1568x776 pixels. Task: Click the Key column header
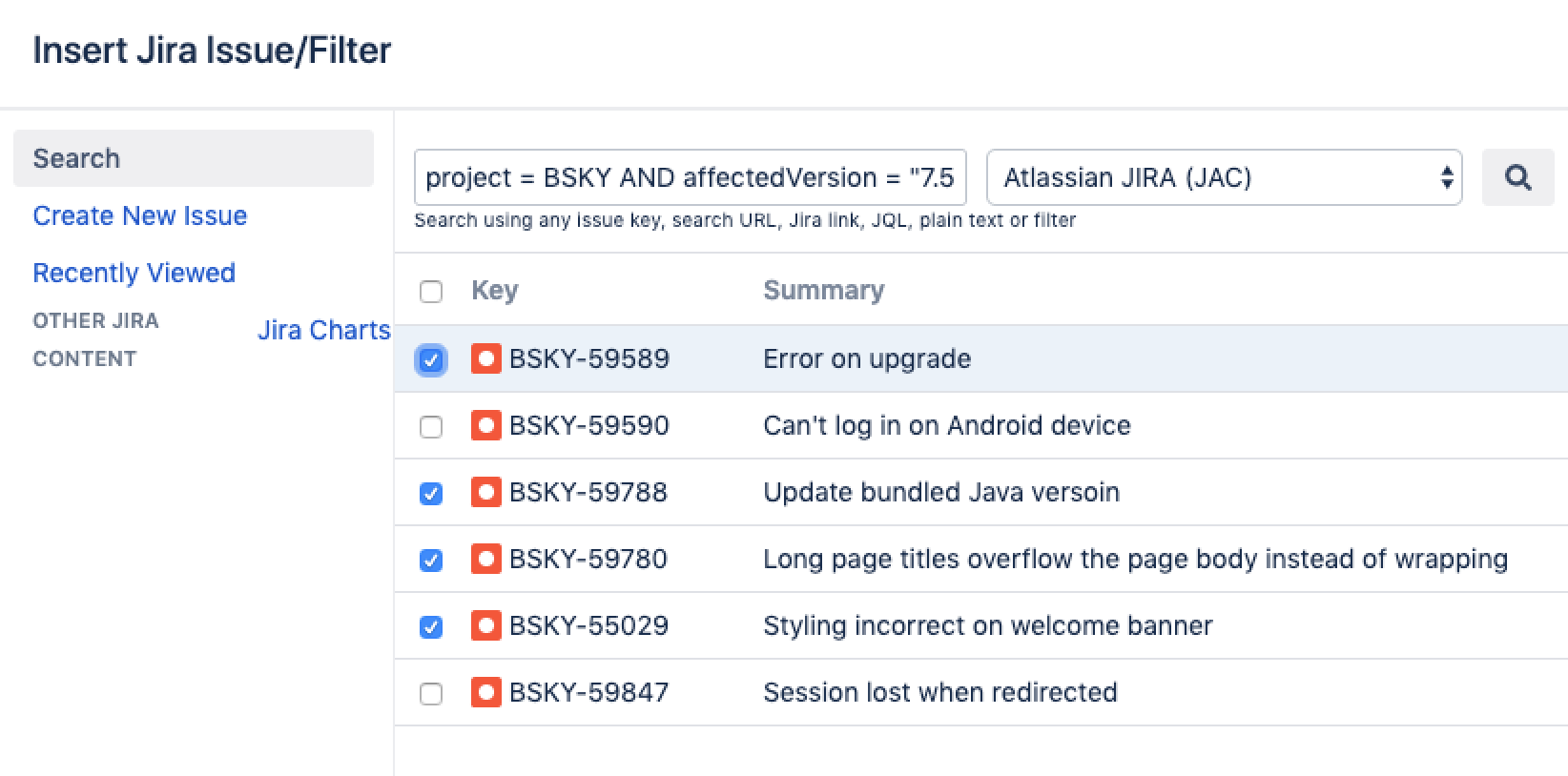coord(494,291)
